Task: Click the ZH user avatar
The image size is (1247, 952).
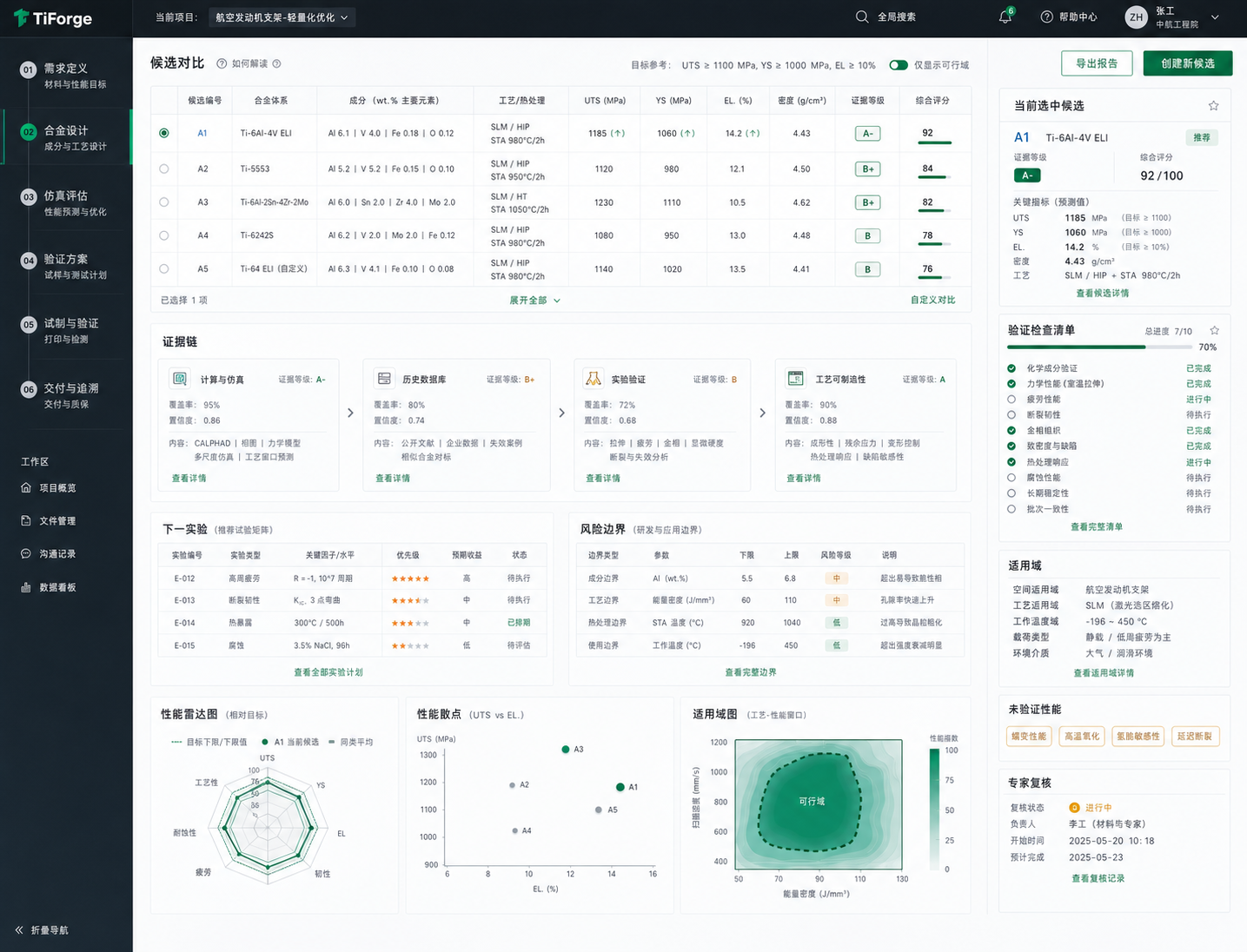Action: point(1137,17)
